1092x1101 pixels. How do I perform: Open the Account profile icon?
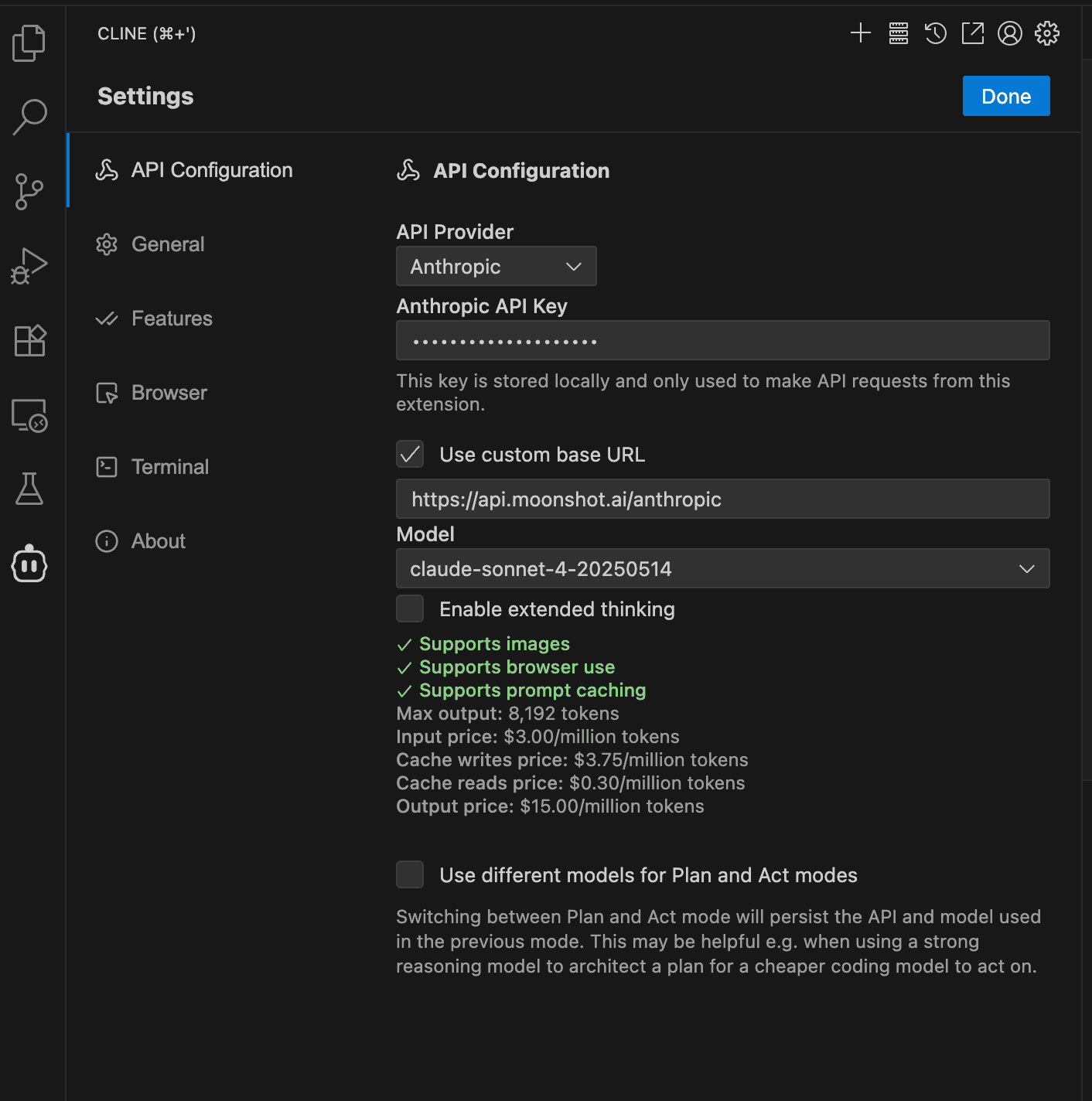pyautogui.click(x=1010, y=33)
